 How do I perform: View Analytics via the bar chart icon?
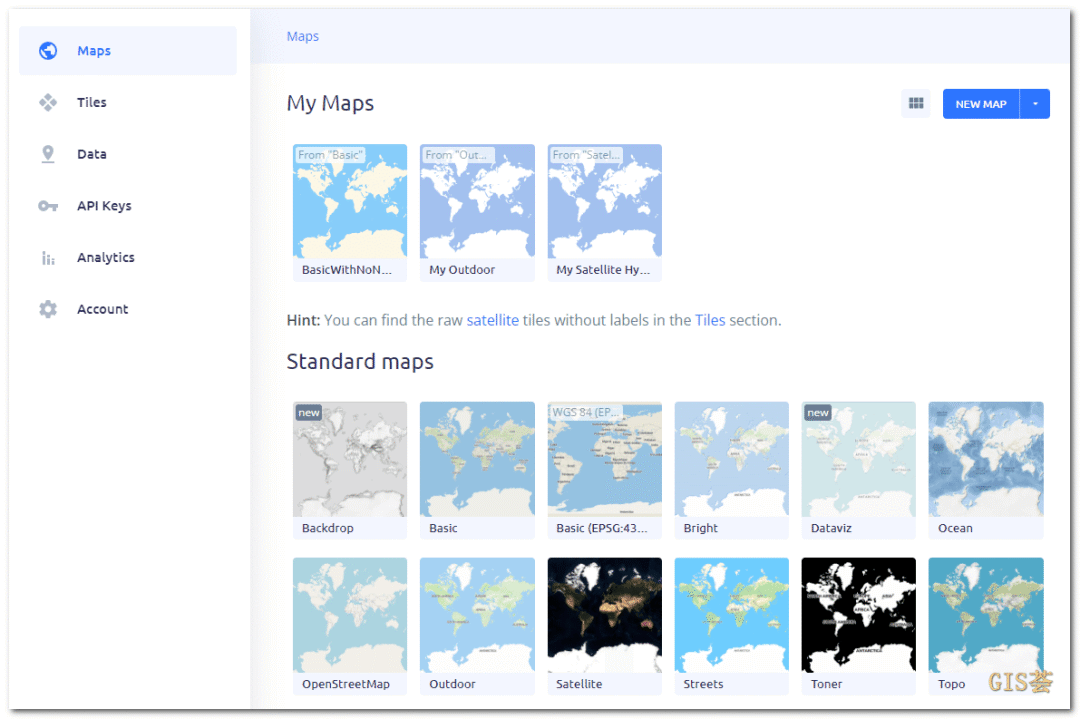[47, 257]
